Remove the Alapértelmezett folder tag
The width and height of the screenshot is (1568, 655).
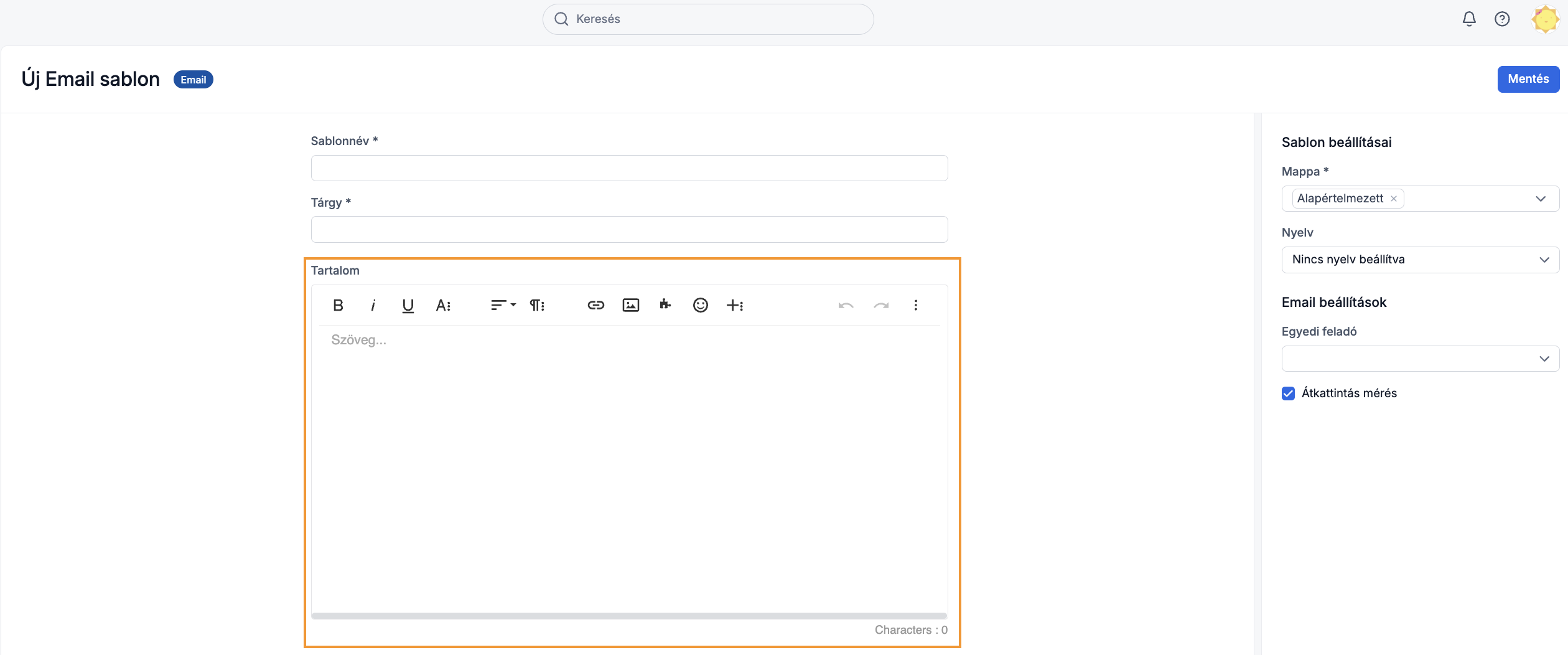tap(1394, 199)
